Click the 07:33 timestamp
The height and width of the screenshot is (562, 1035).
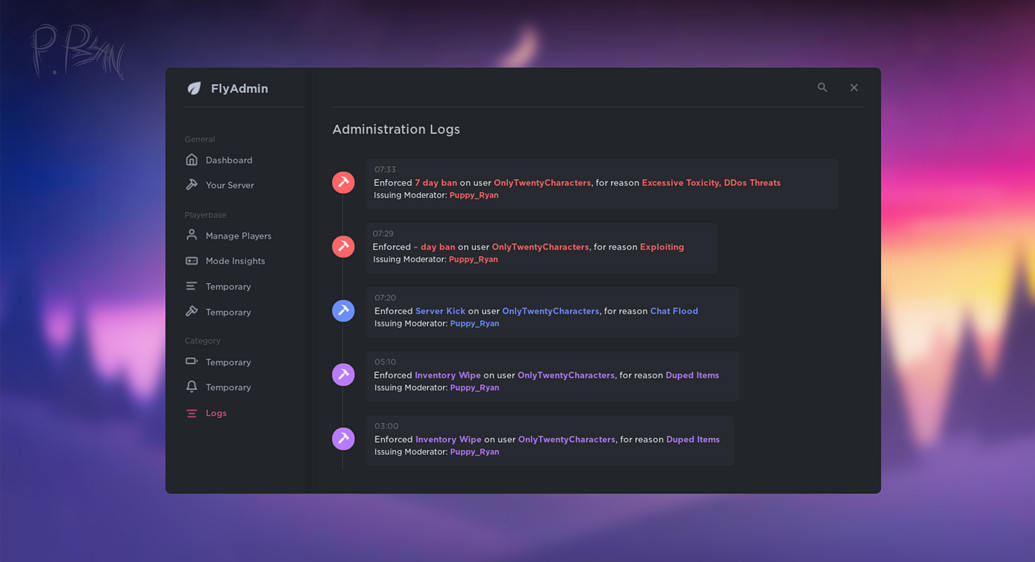[385, 170]
